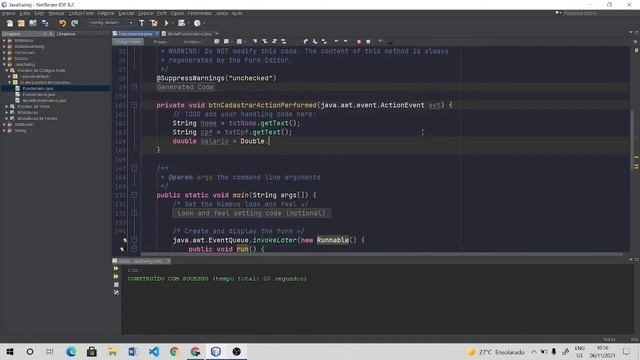
Task: Switch editor to the Histórico view
Action: 192,42
